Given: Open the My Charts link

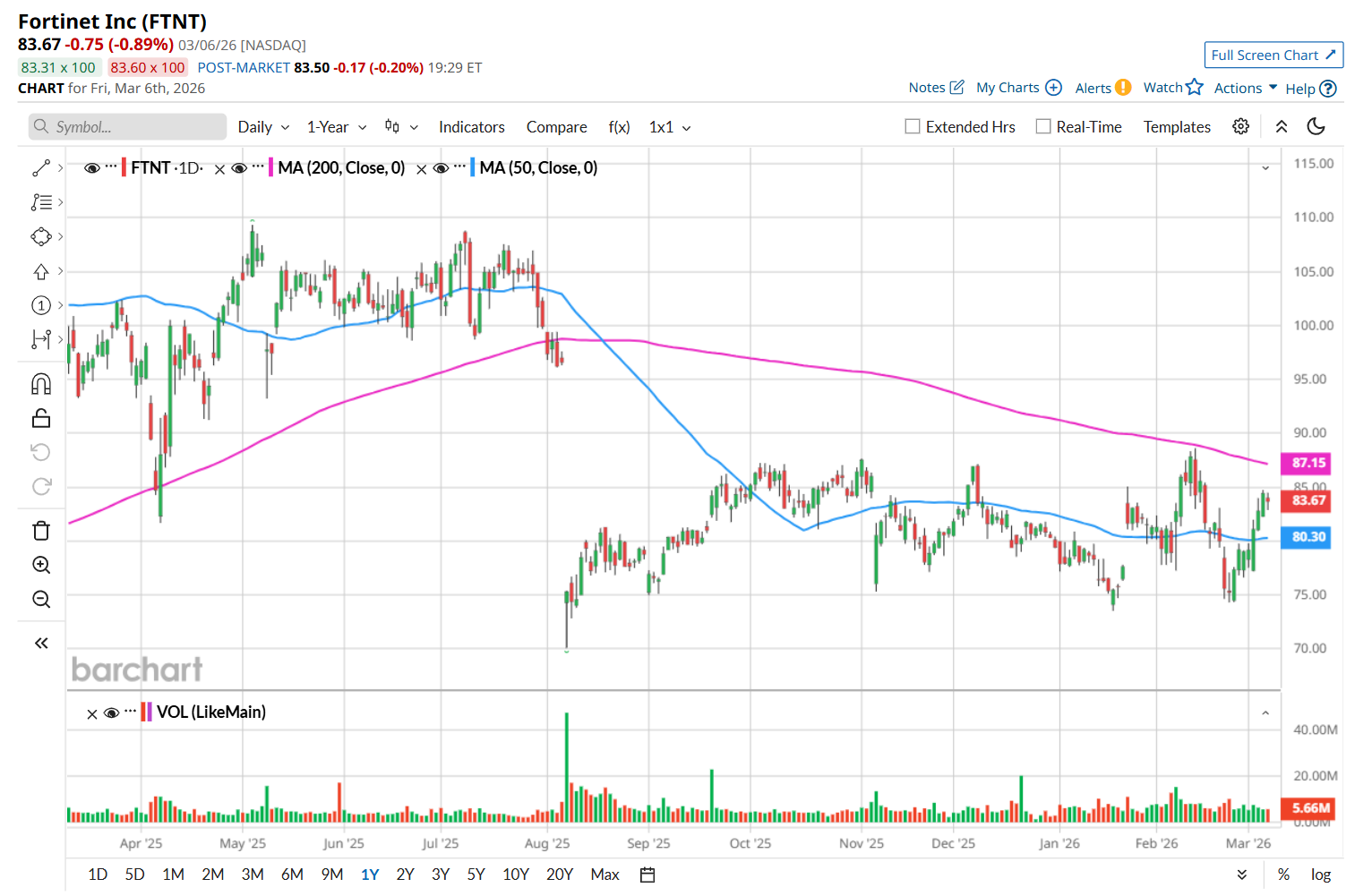Looking at the screenshot, I should coord(1018,87).
